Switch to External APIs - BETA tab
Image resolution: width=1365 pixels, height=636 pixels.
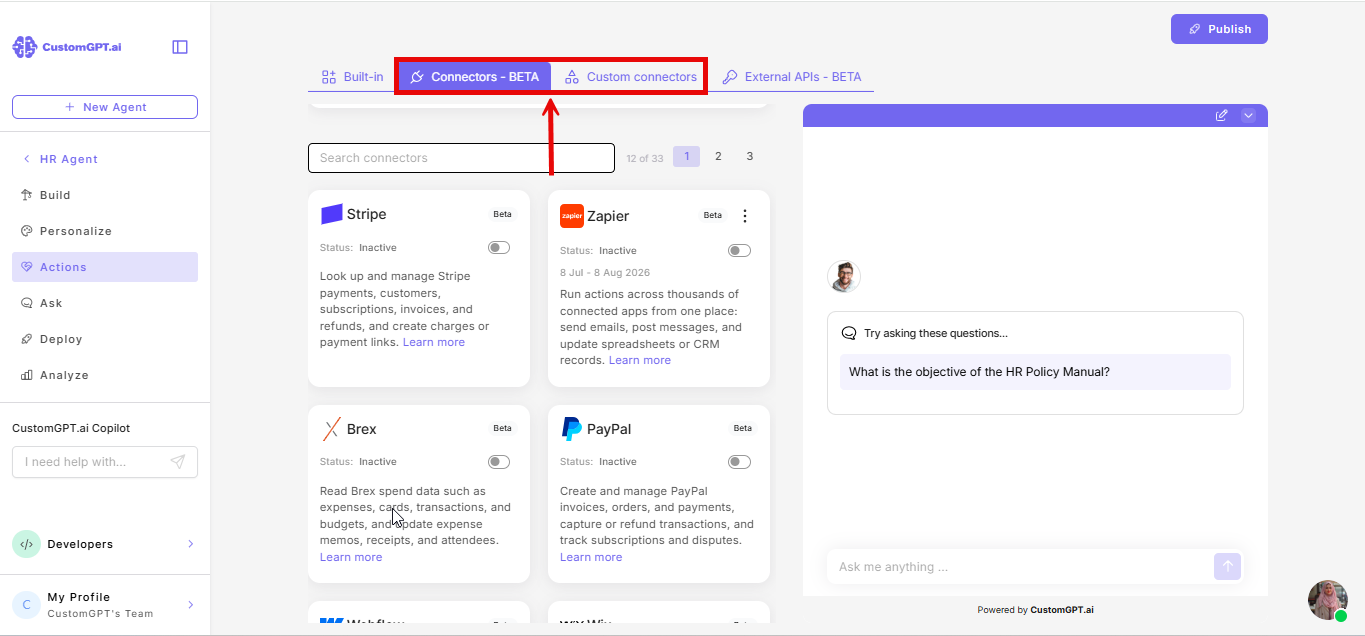(792, 77)
